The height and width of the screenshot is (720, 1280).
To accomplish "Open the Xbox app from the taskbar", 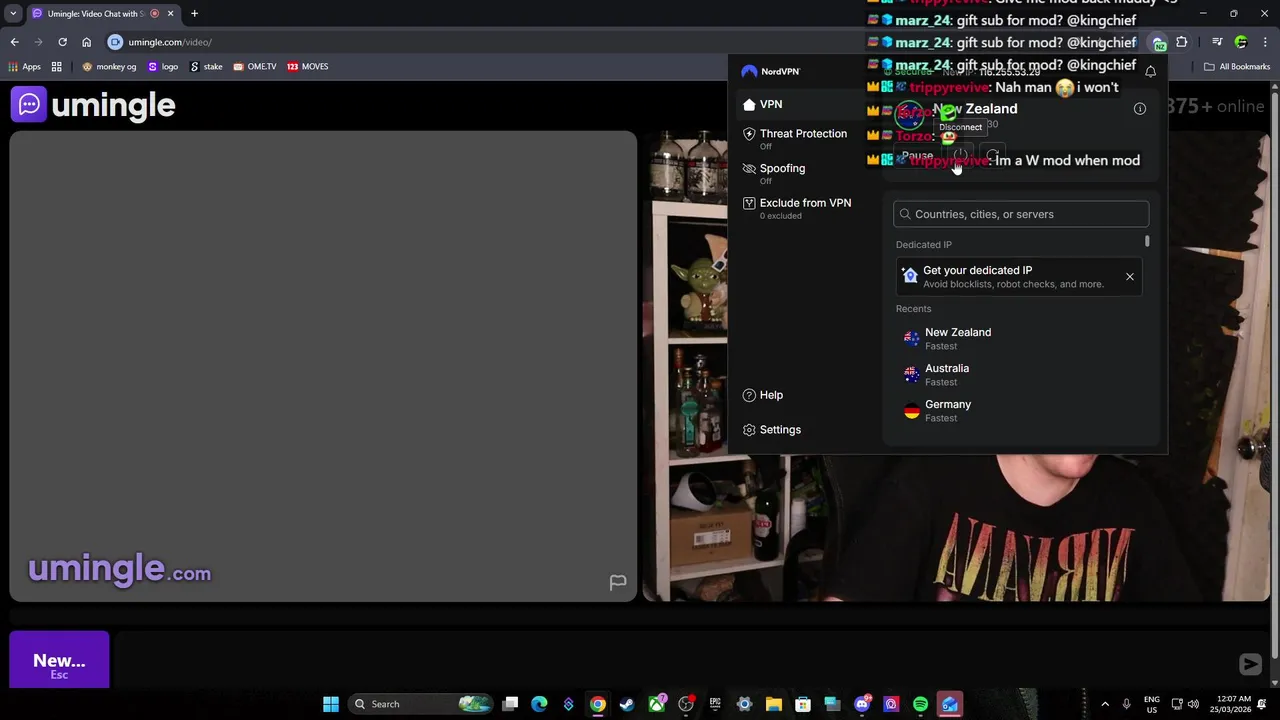I will coord(657,704).
